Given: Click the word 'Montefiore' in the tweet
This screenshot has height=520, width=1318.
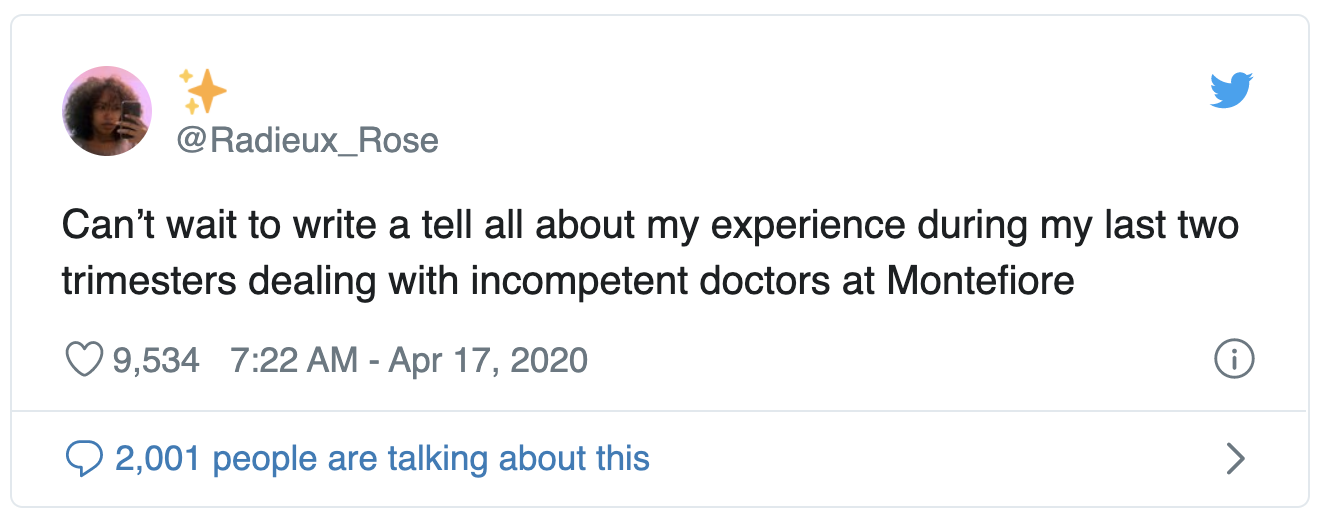Looking at the screenshot, I should pyautogui.click(x=980, y=281).
